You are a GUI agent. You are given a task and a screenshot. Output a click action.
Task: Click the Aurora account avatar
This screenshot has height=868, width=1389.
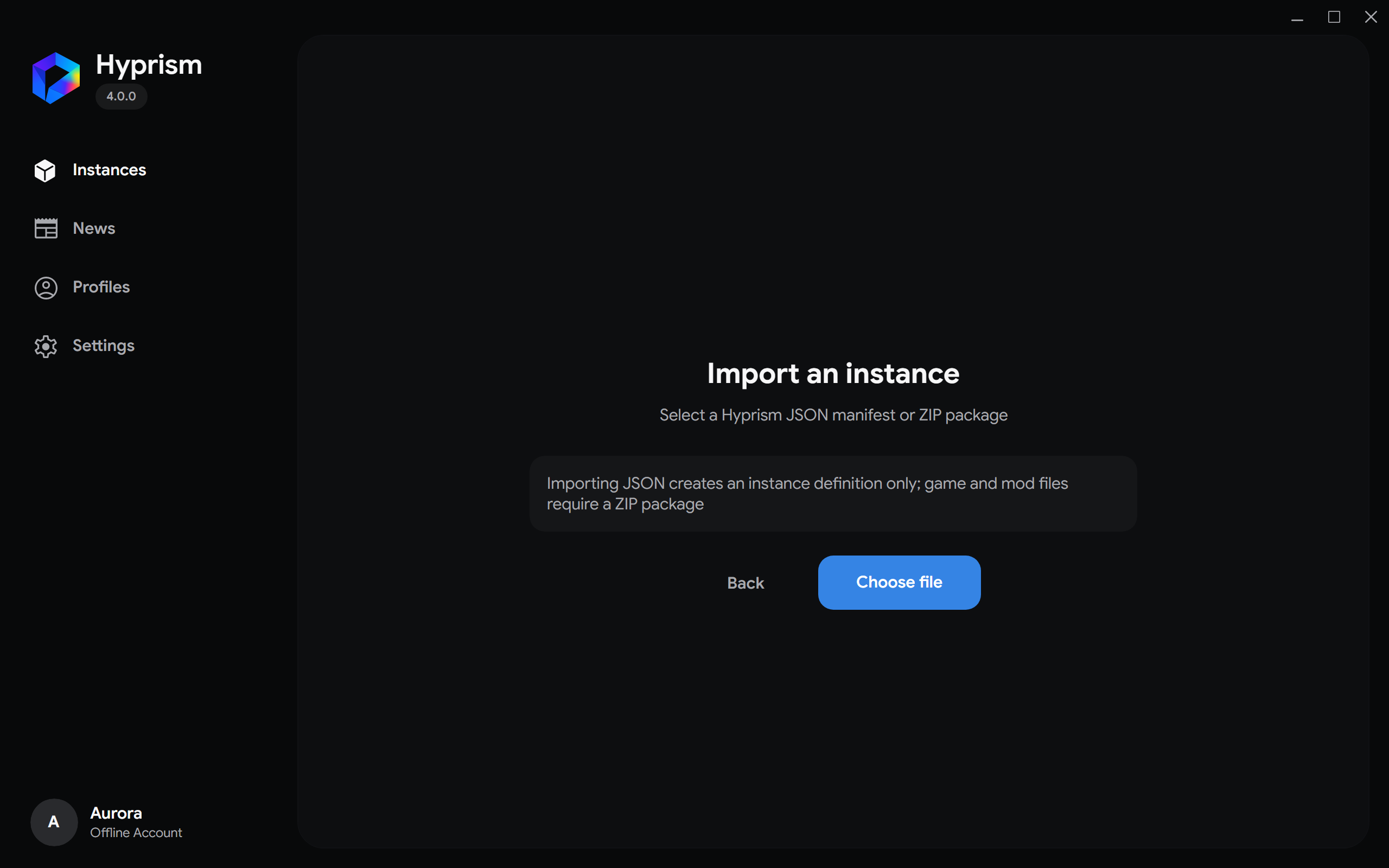54,822
